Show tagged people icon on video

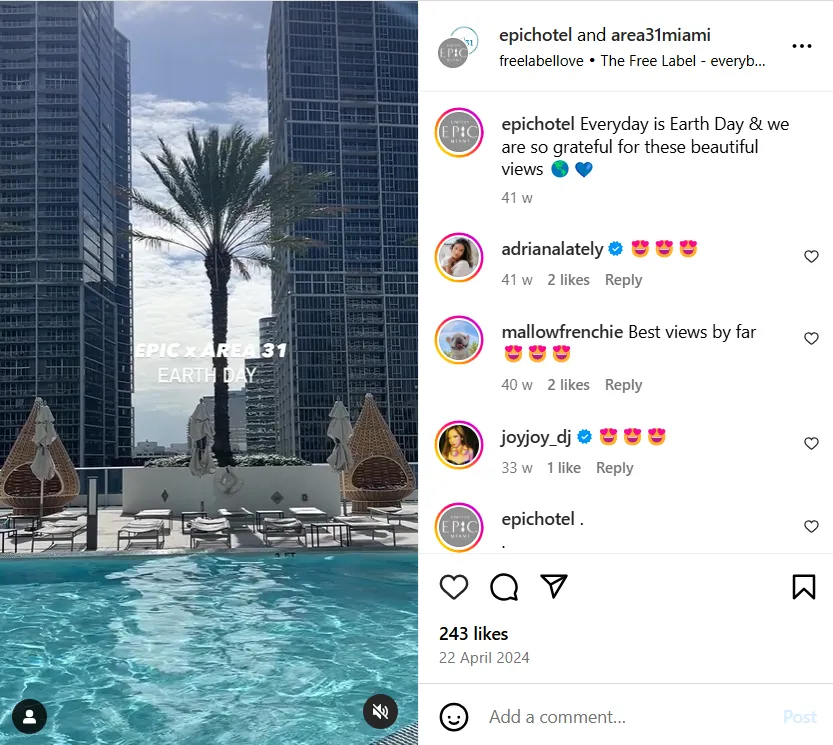coord(30,716)
